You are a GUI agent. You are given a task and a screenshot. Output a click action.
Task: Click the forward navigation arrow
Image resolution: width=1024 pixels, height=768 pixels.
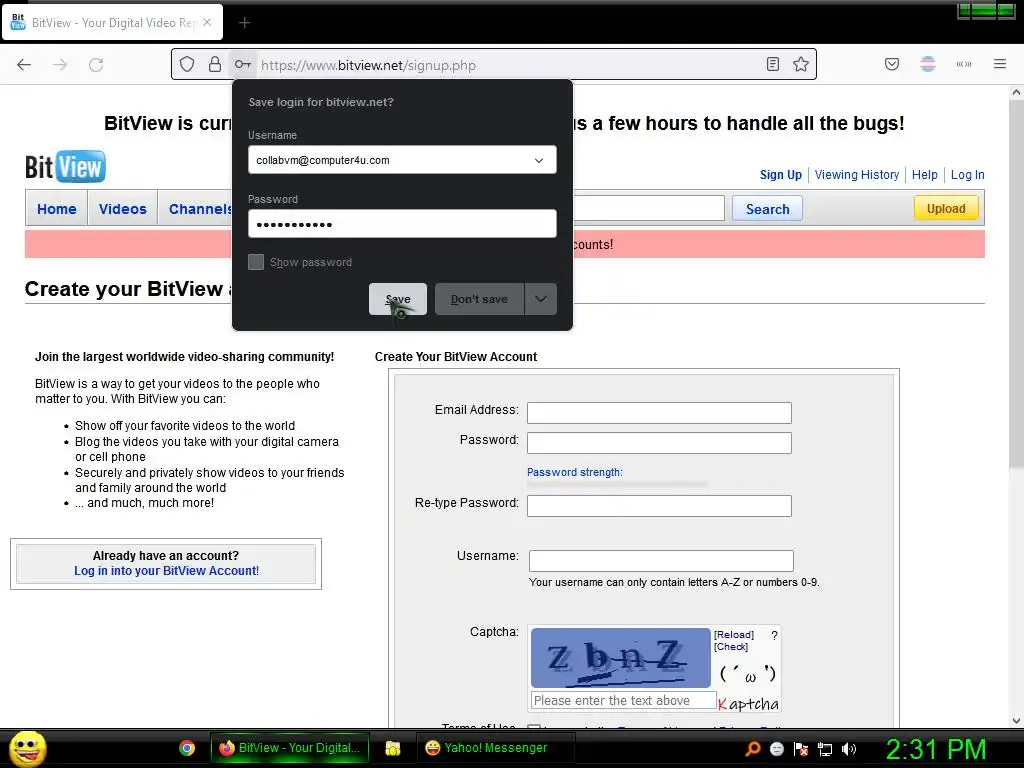[60, 65]
